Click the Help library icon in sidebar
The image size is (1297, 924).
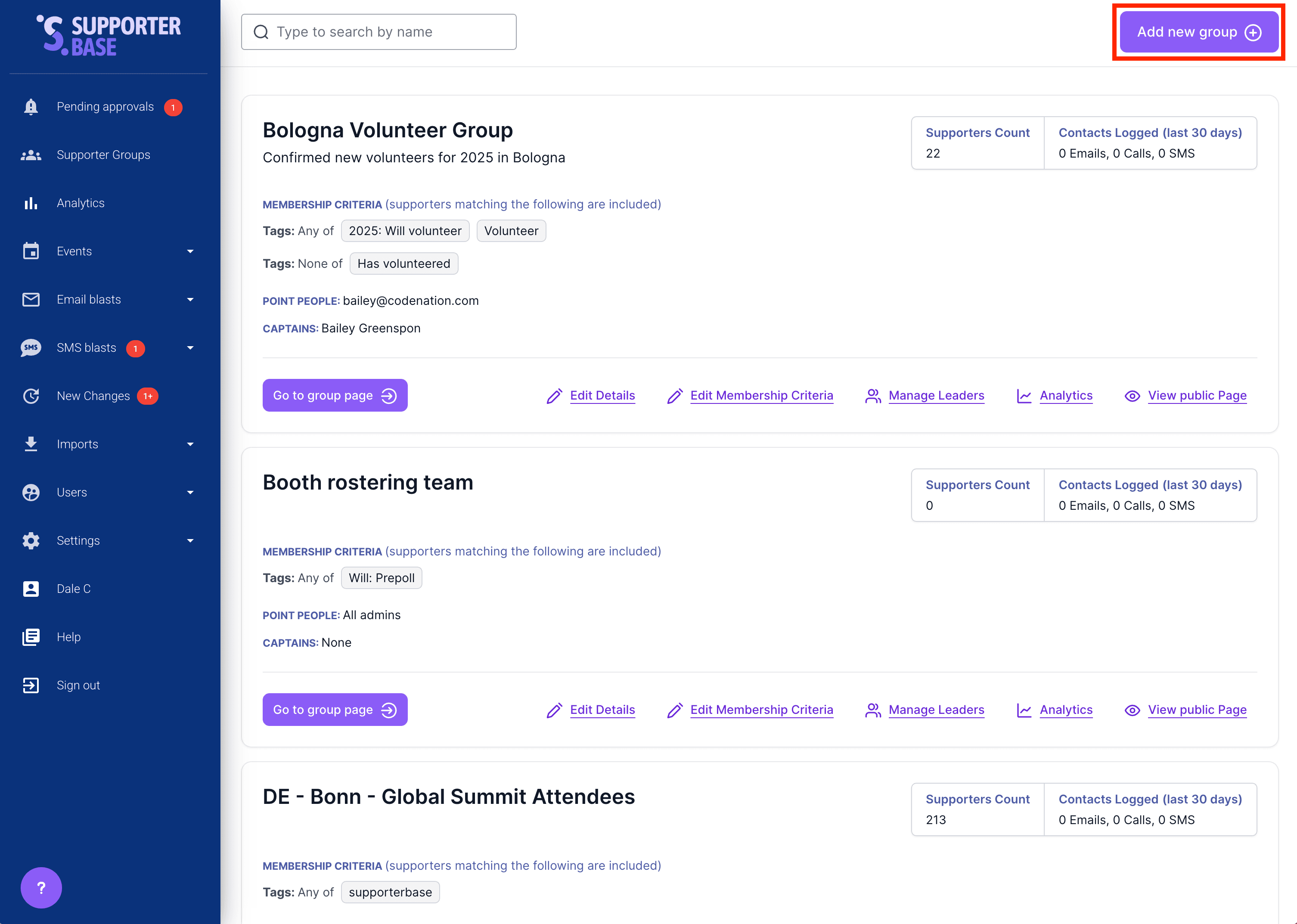pos(31,637)
